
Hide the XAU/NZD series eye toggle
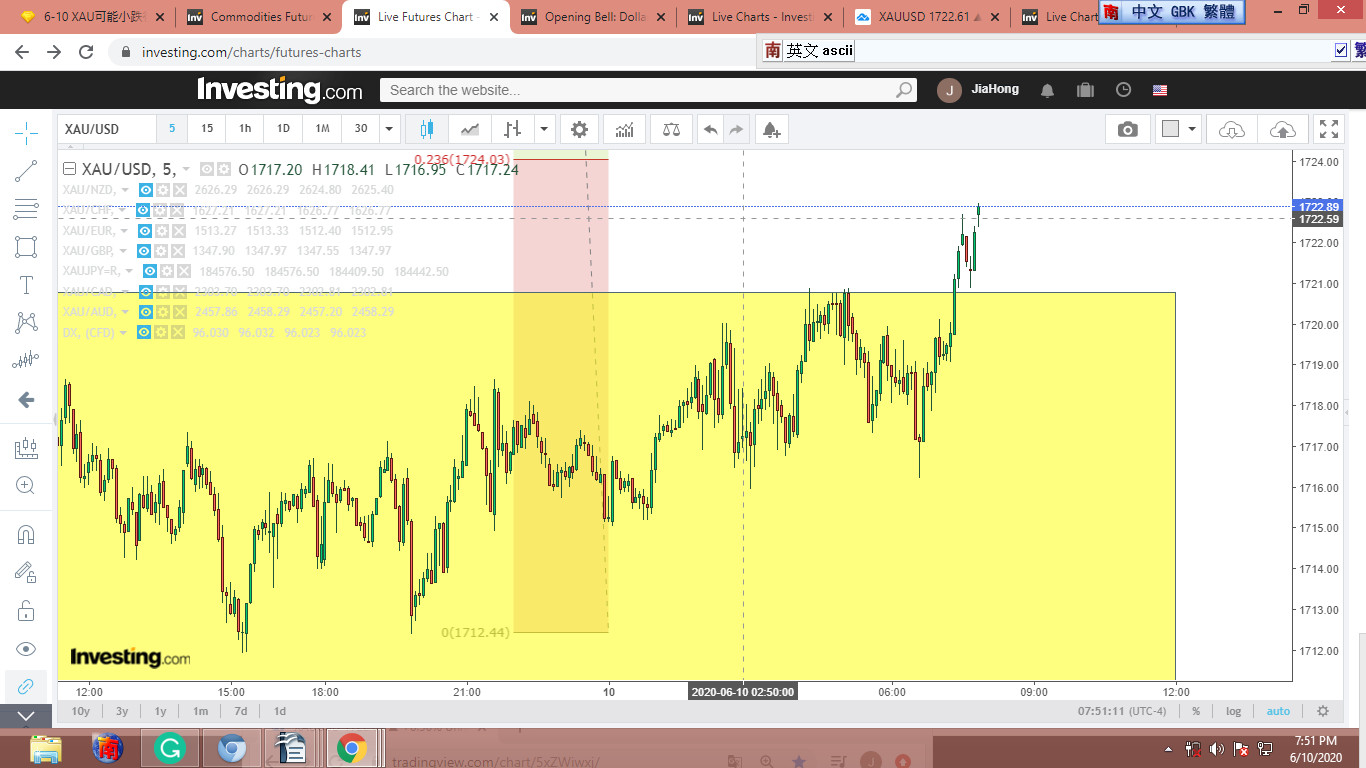tap(146, 190)
